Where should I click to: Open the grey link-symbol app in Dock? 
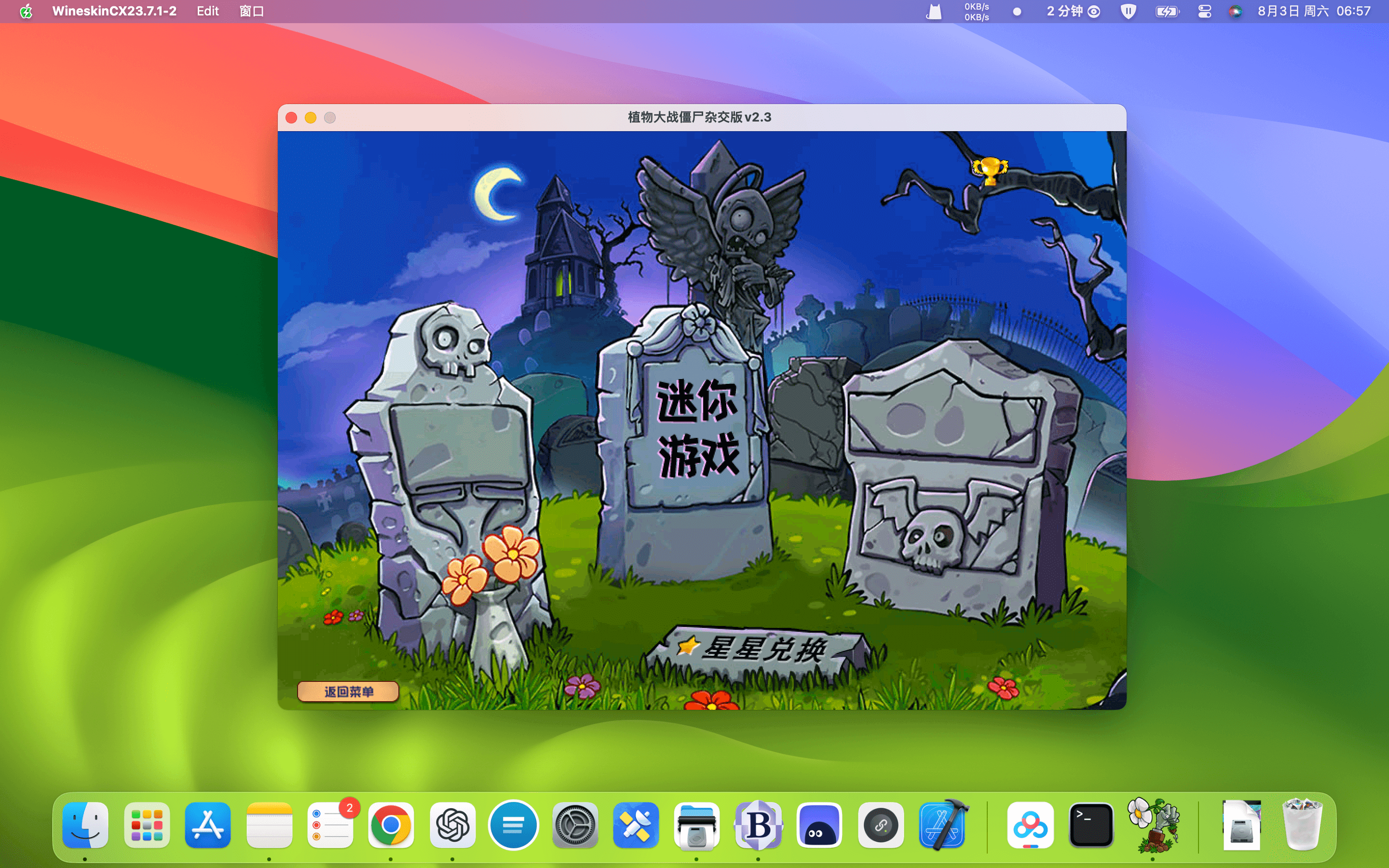coord(881,825)
